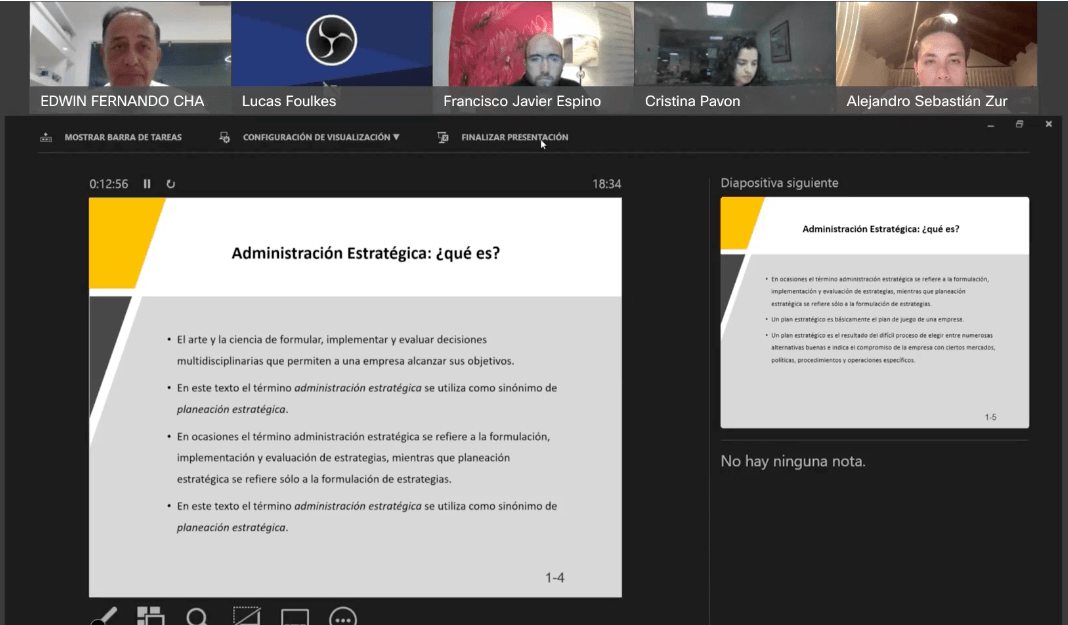Click the show taskbar icon

tap(46, 137)
